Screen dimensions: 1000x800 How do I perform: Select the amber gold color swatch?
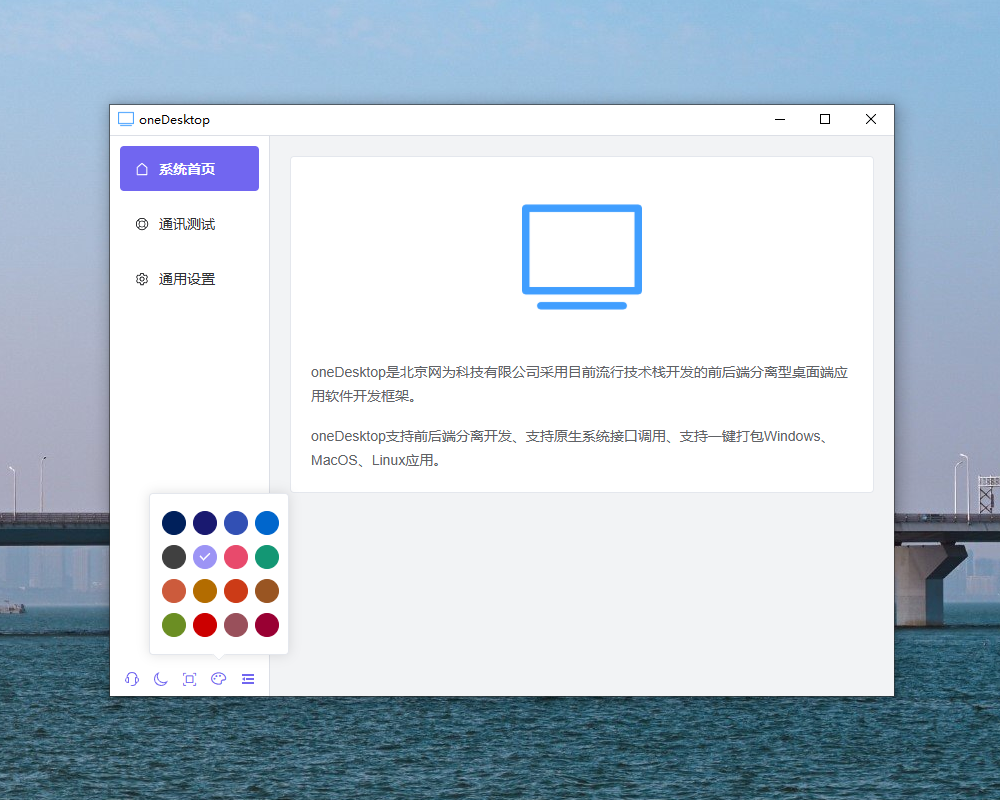pyautogui.click(x=205, y=591)
